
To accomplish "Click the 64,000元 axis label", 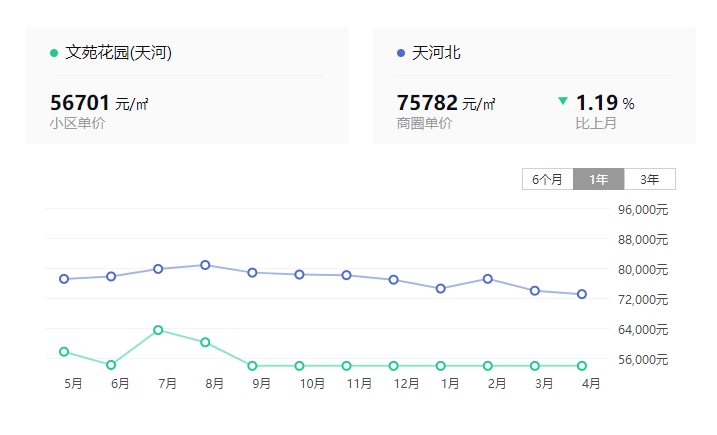I will tap(643, 329).
